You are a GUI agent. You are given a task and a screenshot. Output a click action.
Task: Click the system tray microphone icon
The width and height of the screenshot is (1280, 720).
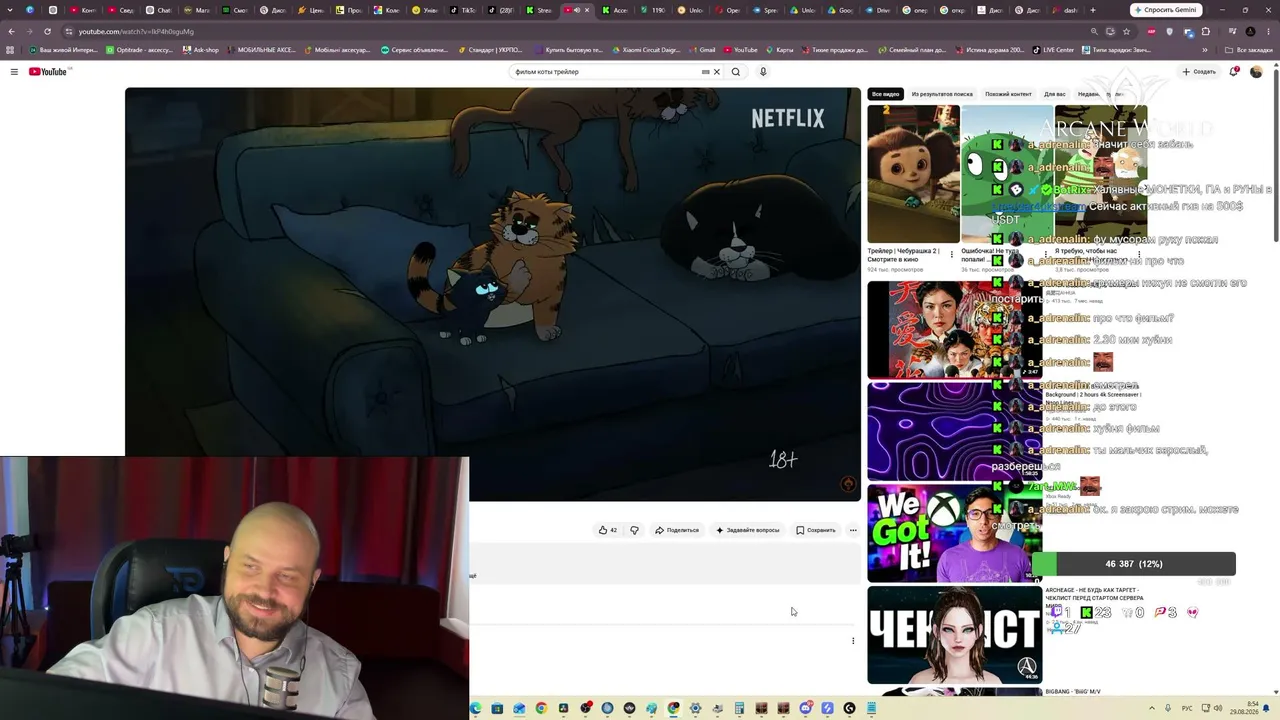tap(1168, 708)
